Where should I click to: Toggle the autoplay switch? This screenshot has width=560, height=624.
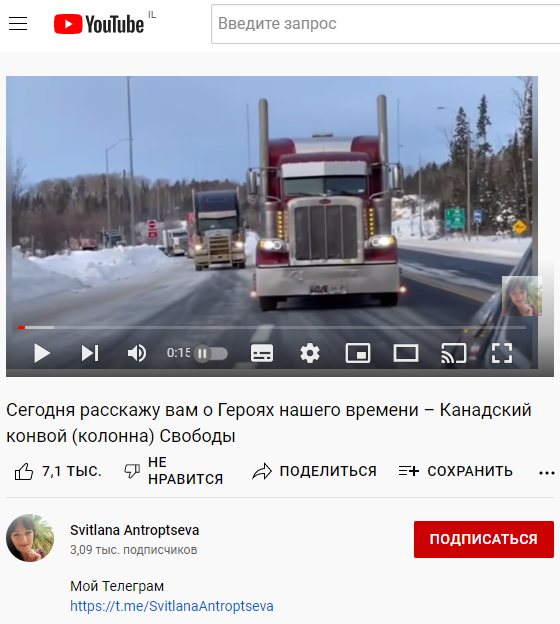click(211, 353)
